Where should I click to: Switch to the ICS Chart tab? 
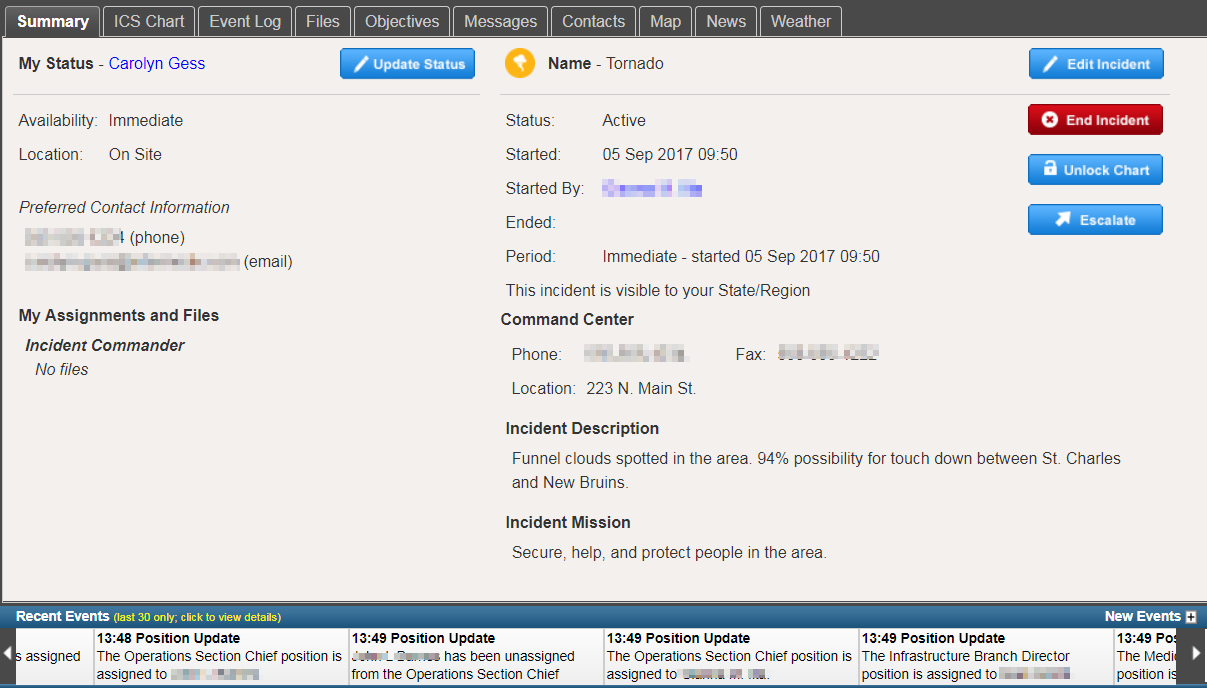click(x=148, y=20)
